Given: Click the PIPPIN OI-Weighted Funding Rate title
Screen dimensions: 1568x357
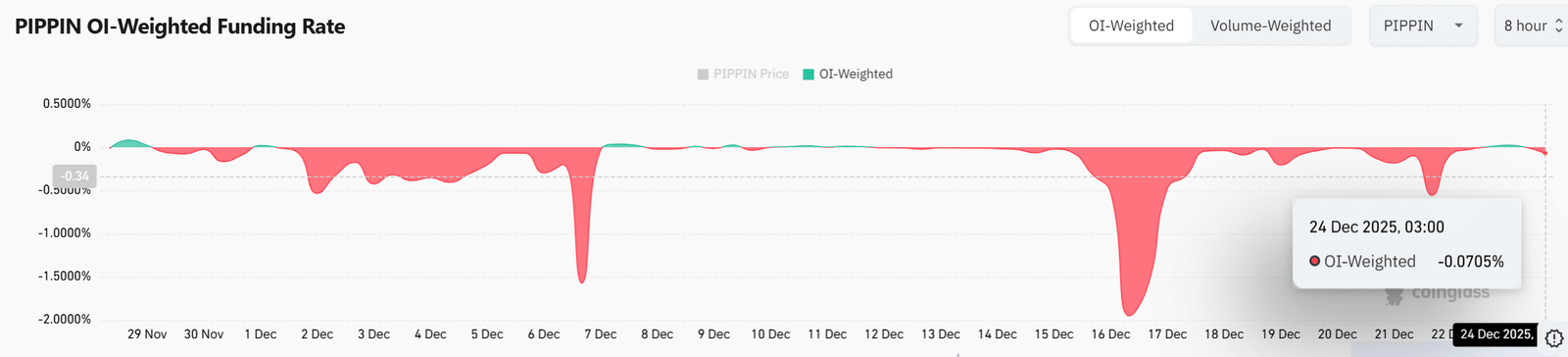Looking at the screenshot, I should click(x=179, y=26).
